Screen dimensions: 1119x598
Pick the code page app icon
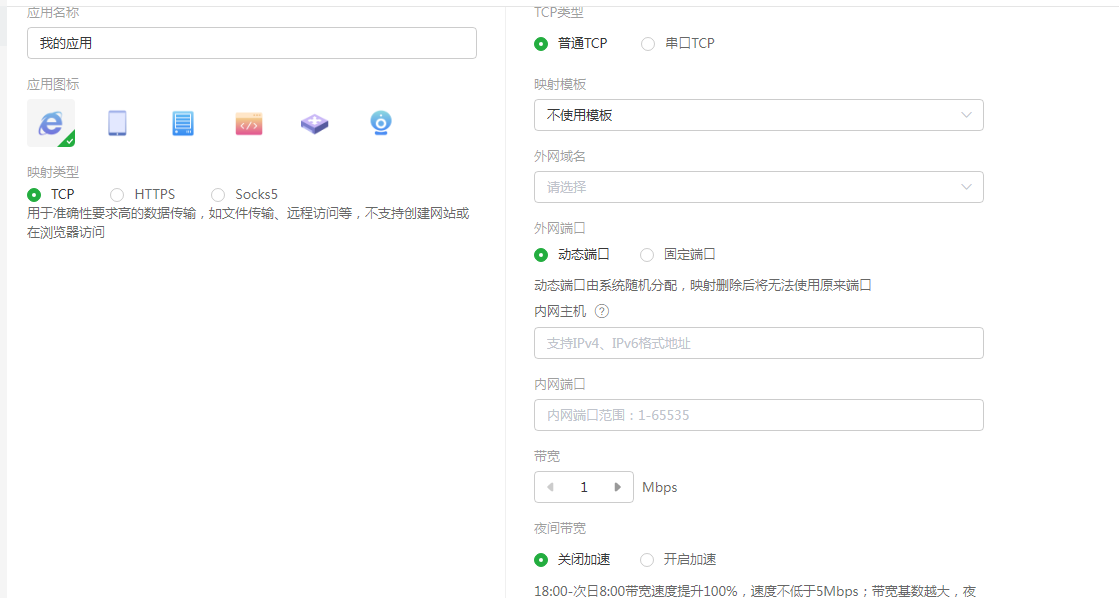point(248,122)
